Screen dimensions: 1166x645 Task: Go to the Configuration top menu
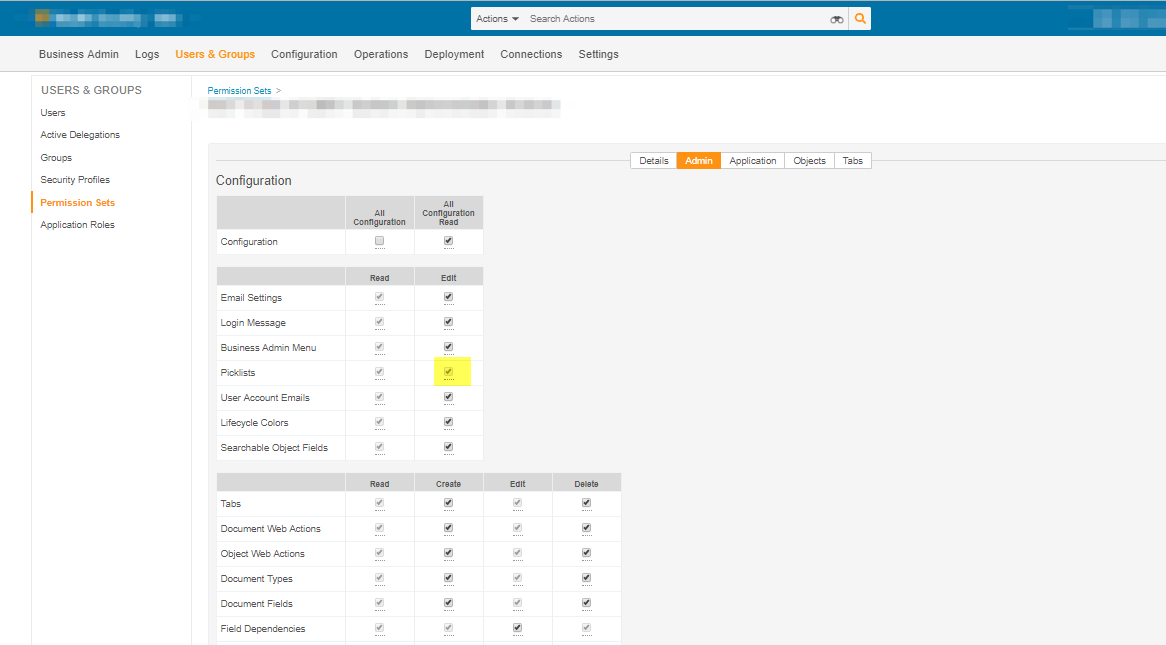(x=304, y=54)
